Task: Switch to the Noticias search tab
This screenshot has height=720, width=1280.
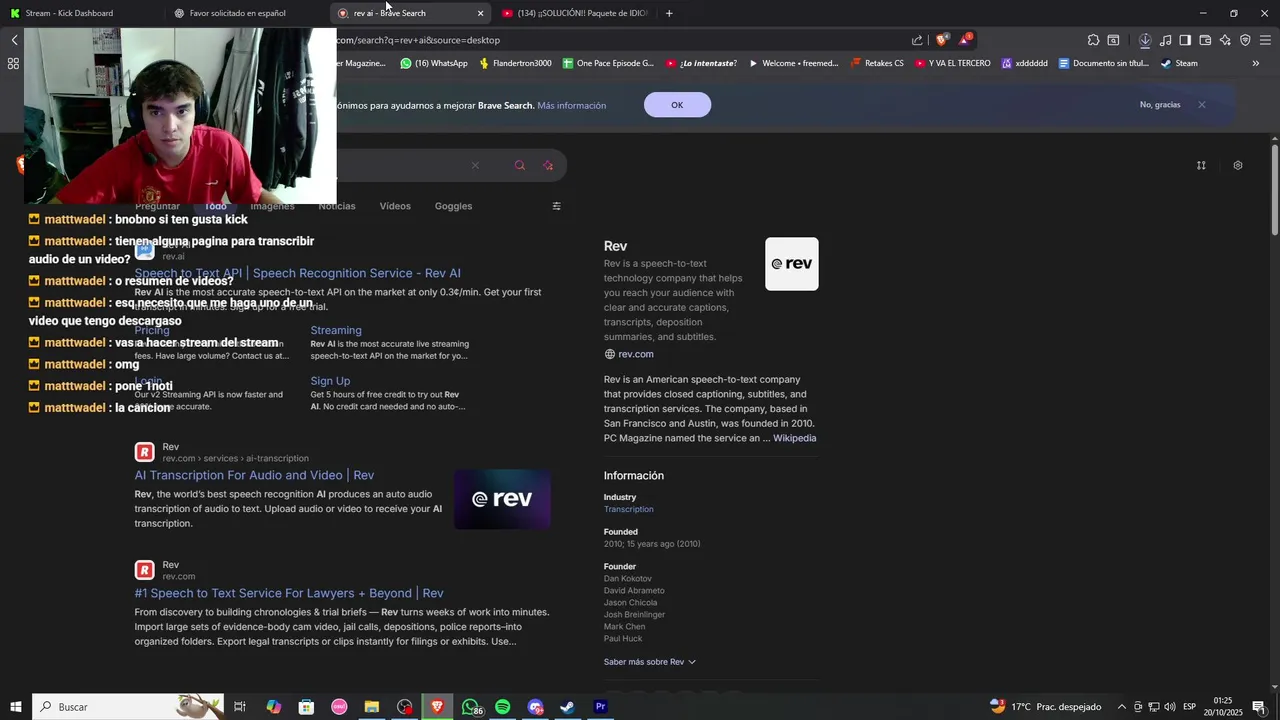Action: point(337,206)
